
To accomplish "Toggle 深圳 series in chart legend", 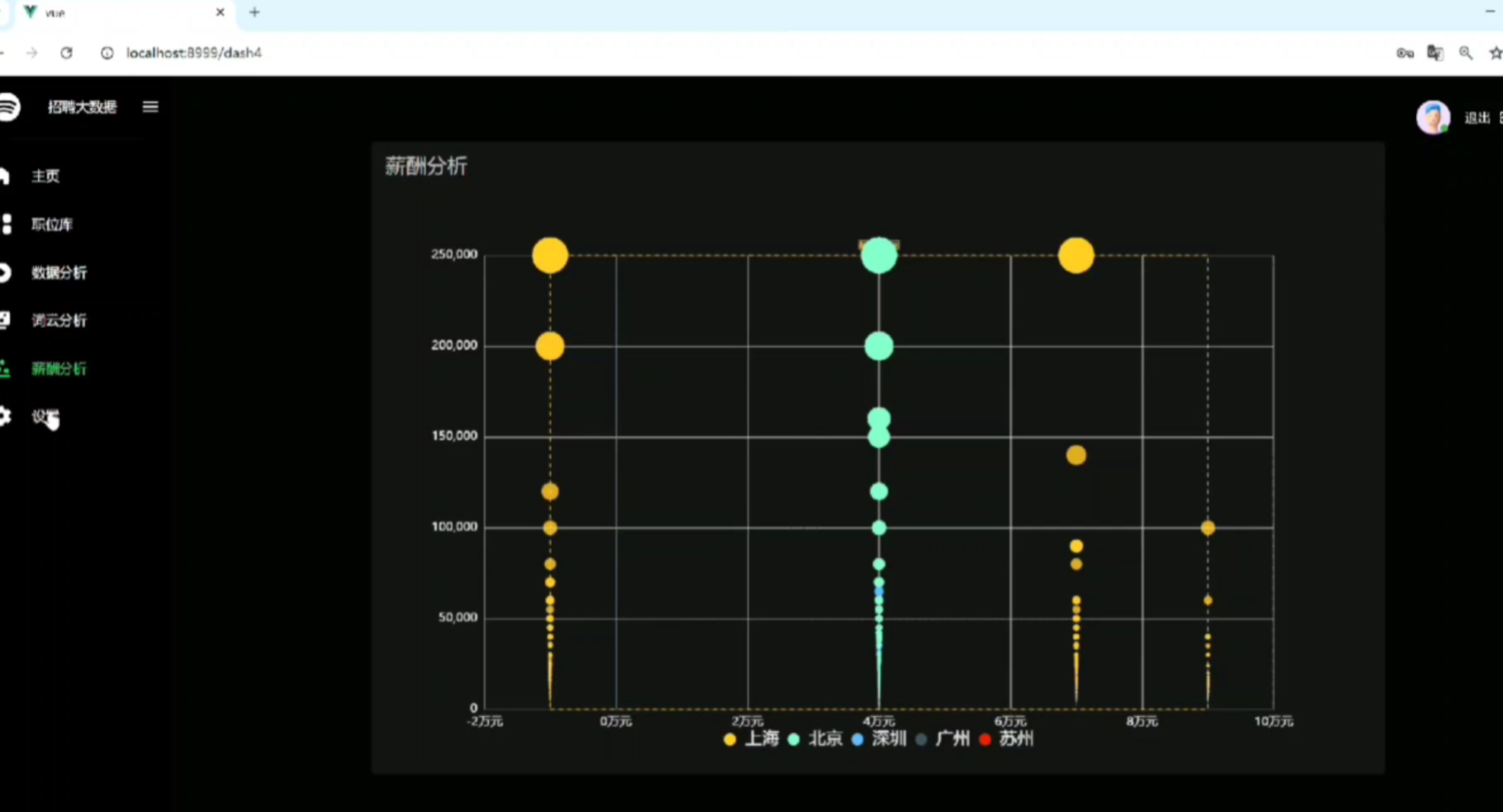I will (879, 739).
